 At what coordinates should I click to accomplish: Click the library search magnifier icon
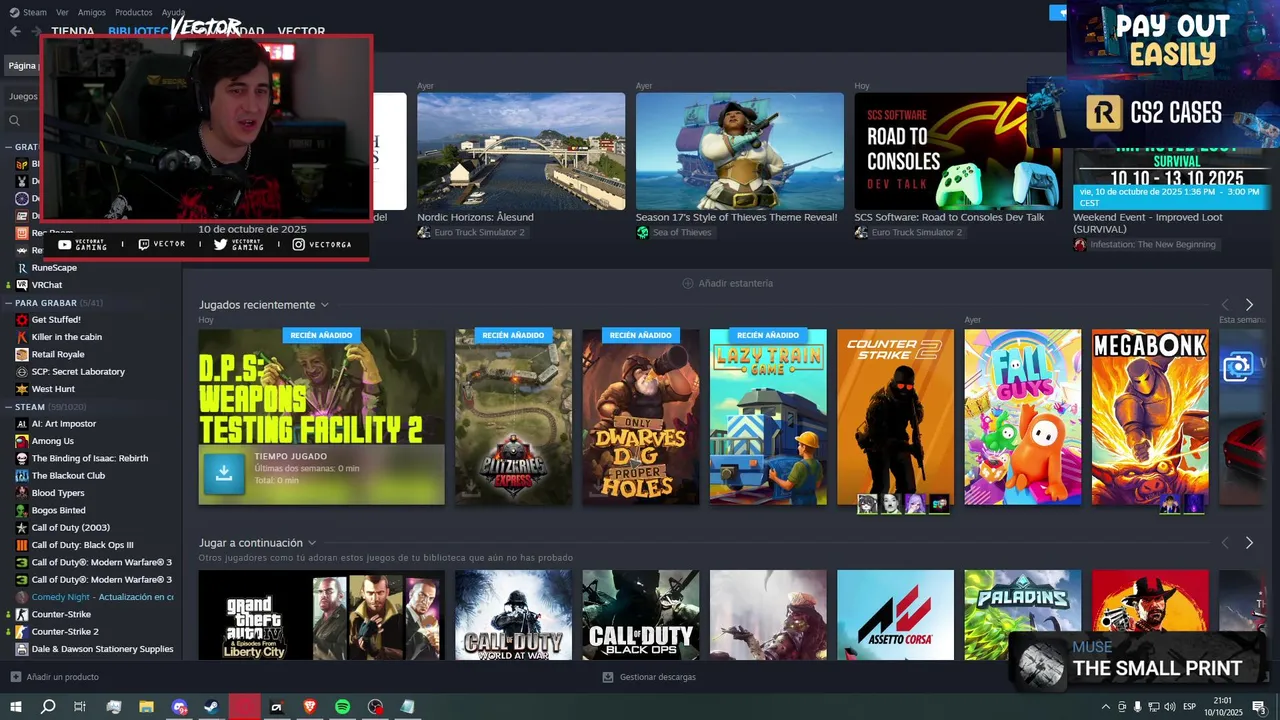[x=15, y=121]
